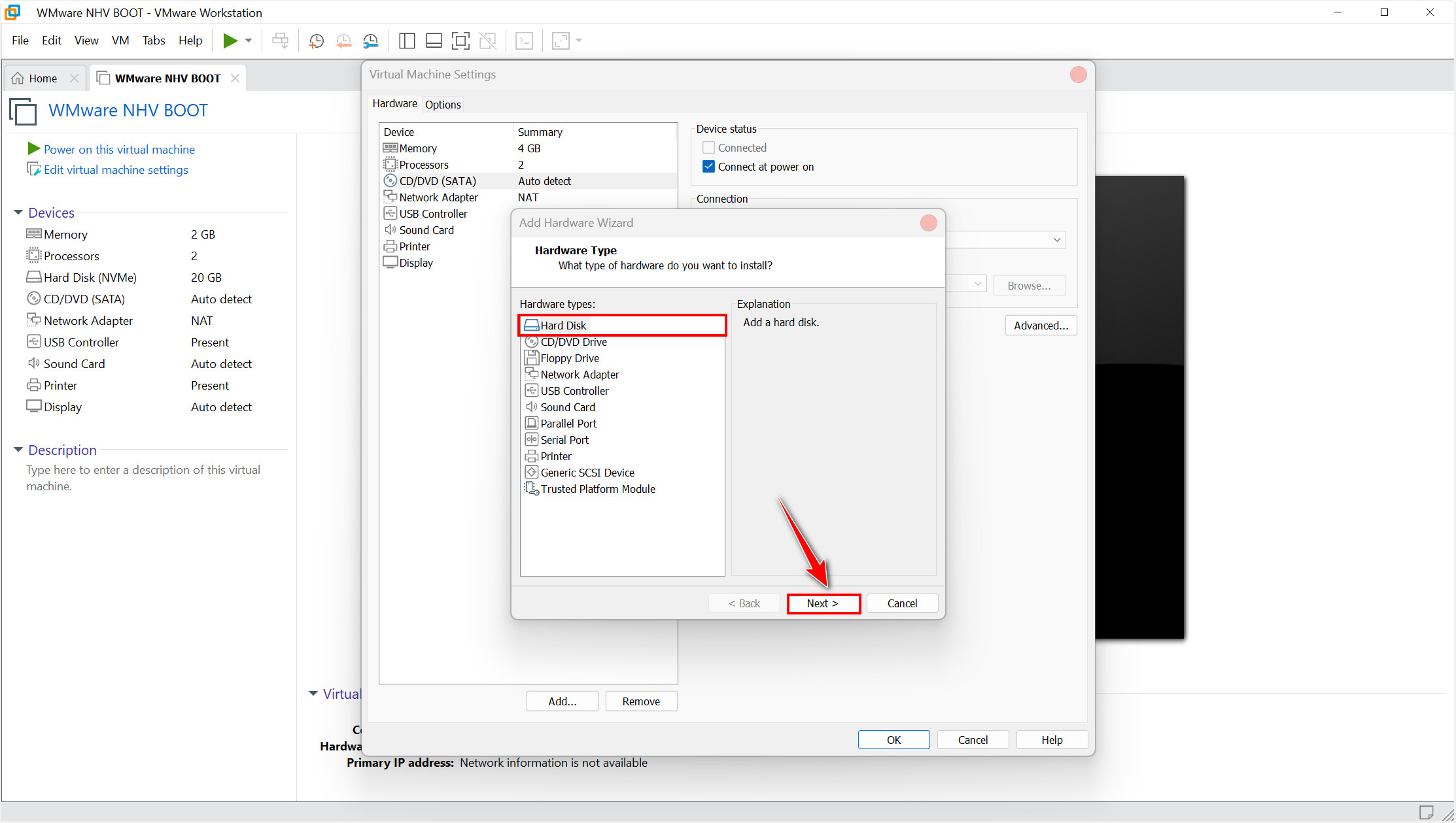Viewport: 1456px width, 823px height.
Task: Open the VM menu
Action: pyautogui.click(x=120, y=41)
